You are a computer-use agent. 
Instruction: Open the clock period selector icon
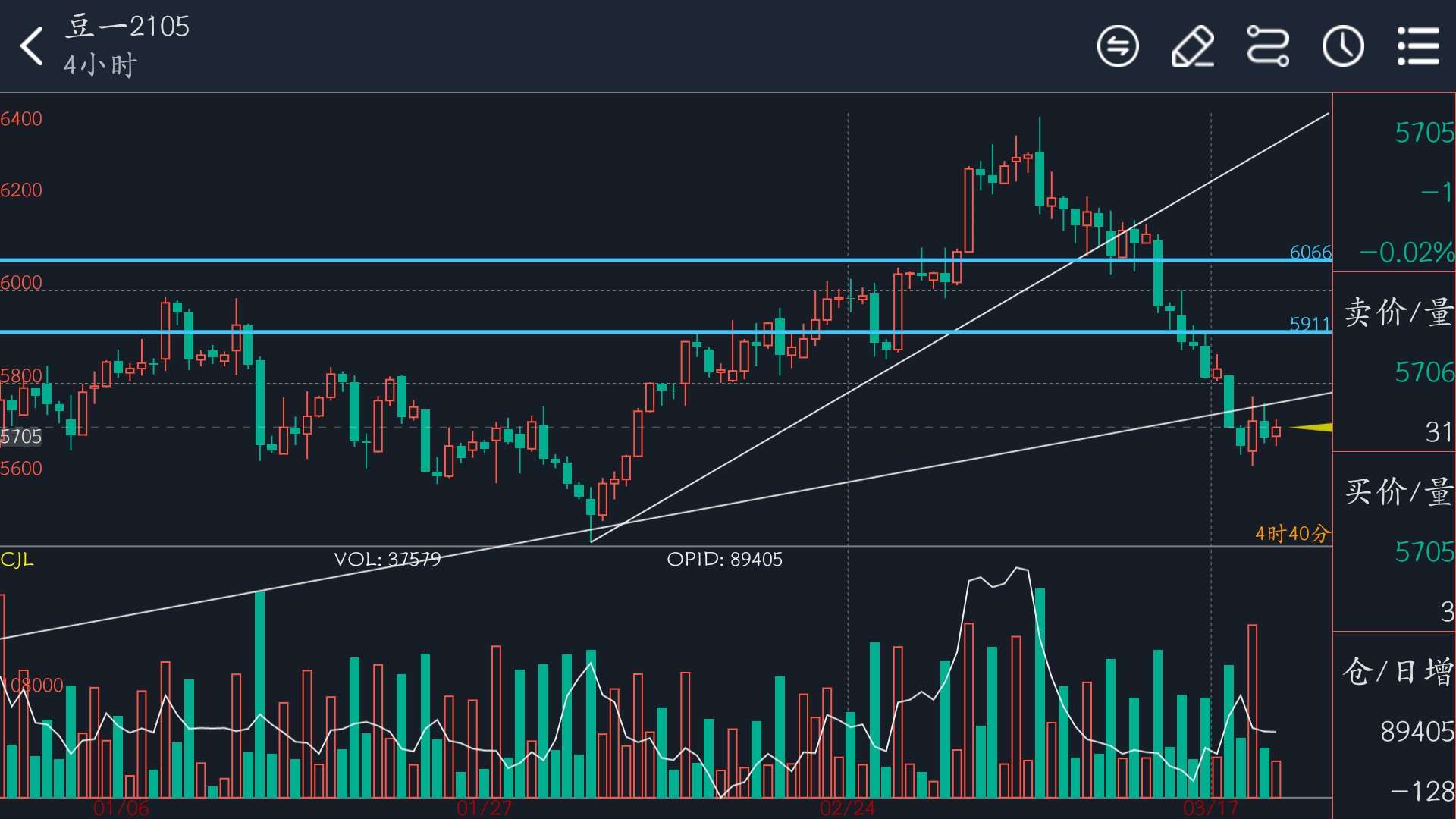click(1343, 46)
